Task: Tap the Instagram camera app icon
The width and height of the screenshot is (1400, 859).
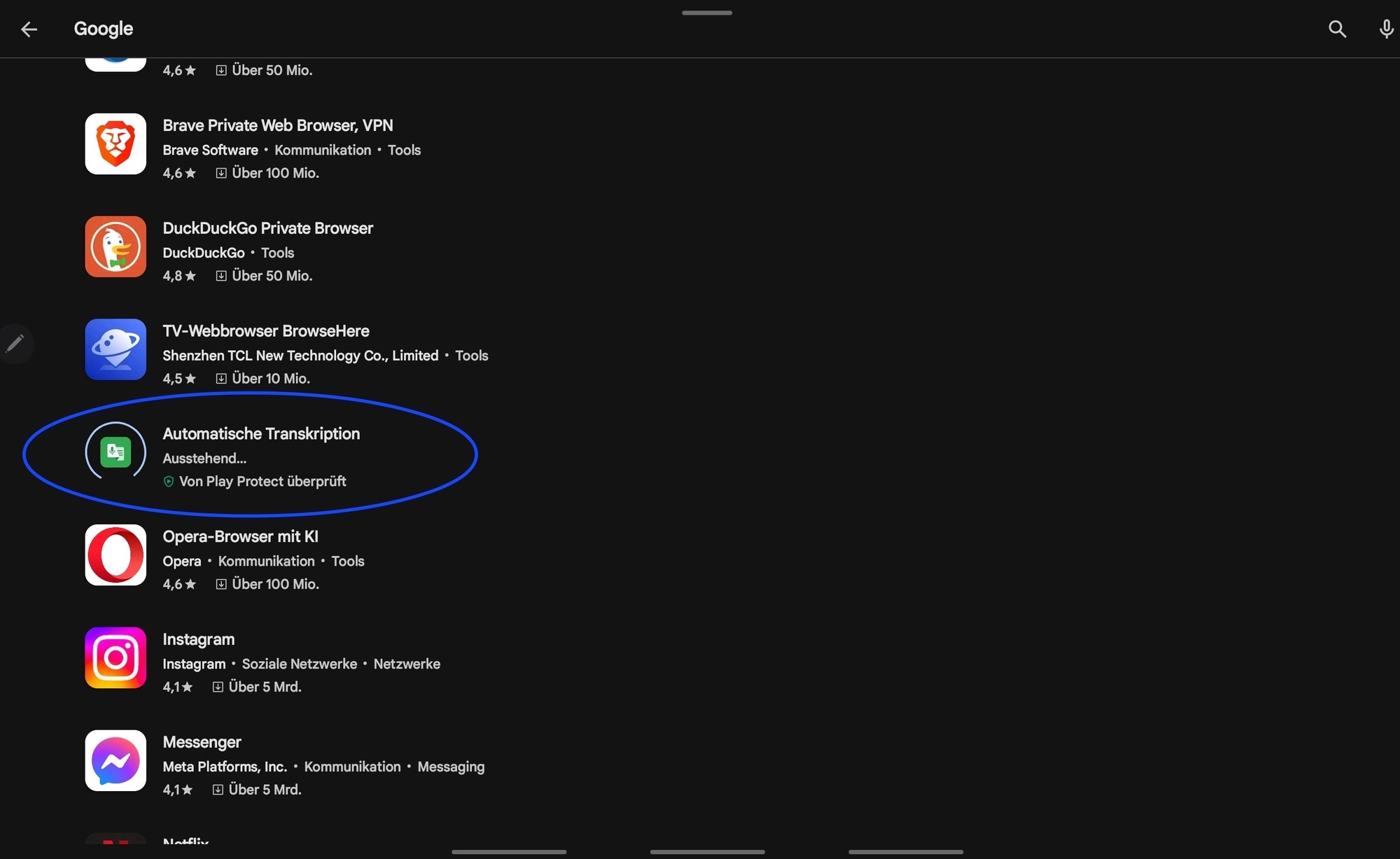Action: (x=115, y=658)
